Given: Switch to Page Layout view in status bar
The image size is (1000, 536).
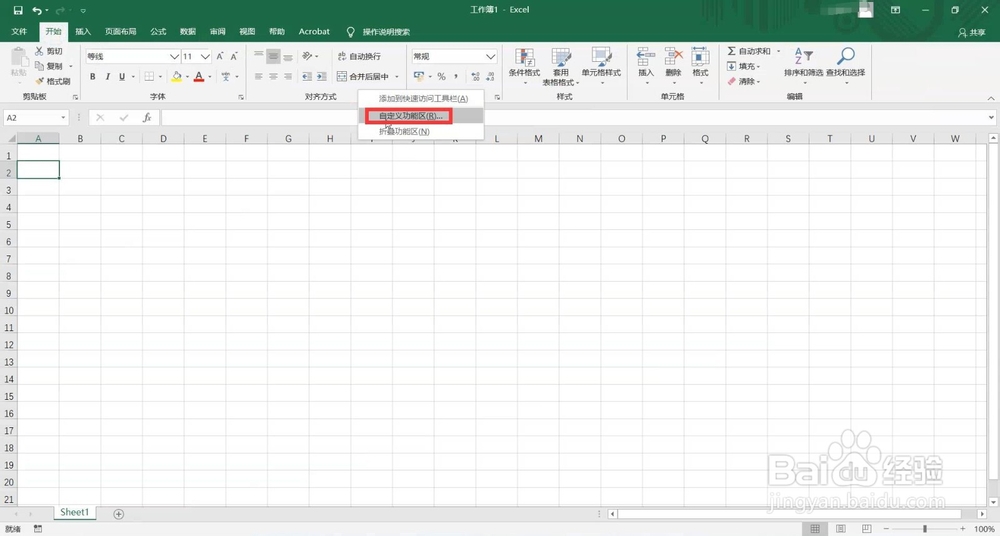Looking at the screenshot, I should tap(841, 529).
